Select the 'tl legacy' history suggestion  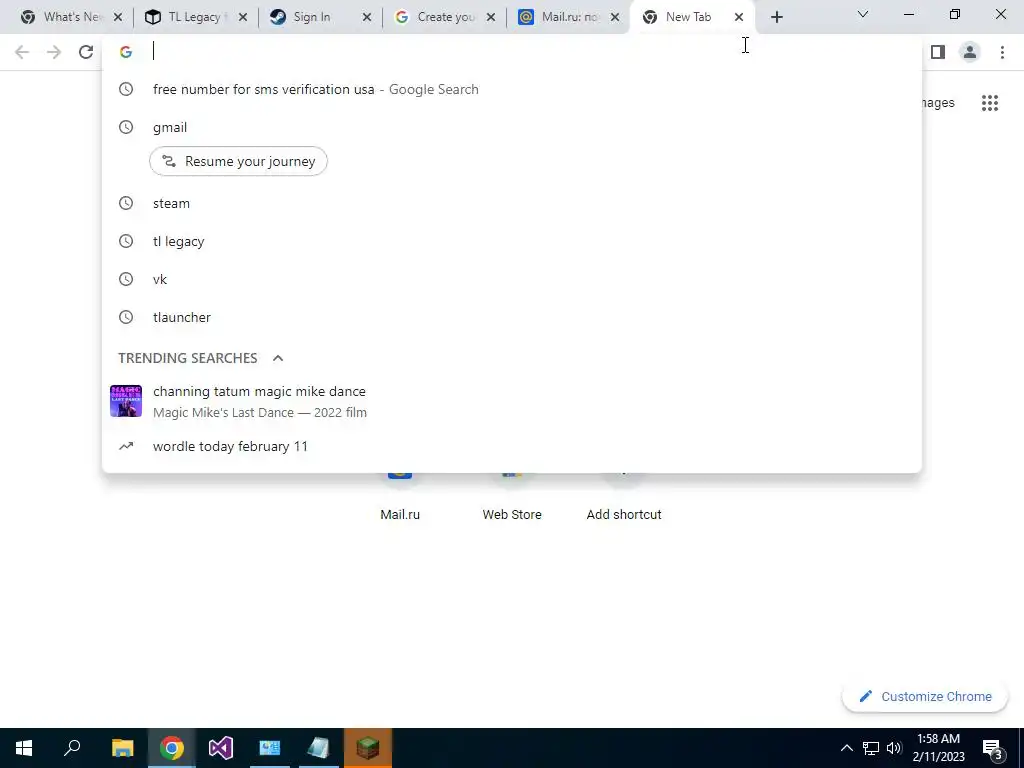[511, 241]
